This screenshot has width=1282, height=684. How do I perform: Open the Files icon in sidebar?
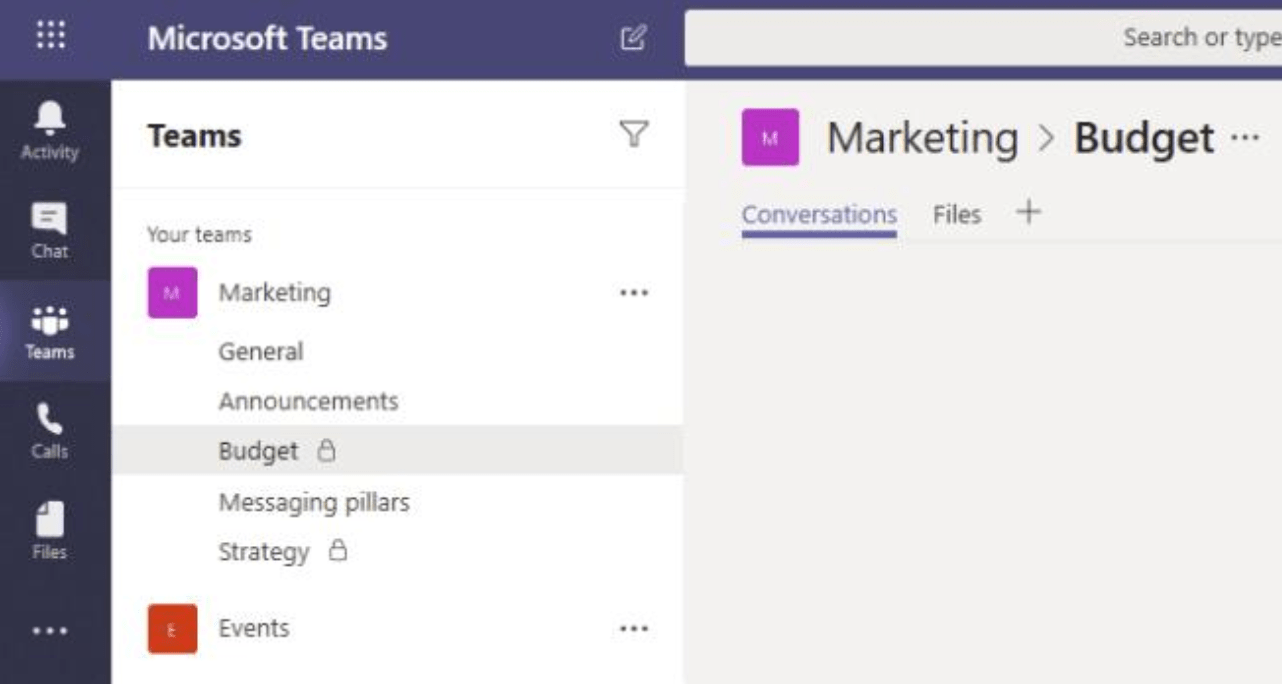(x=50, y=531)
